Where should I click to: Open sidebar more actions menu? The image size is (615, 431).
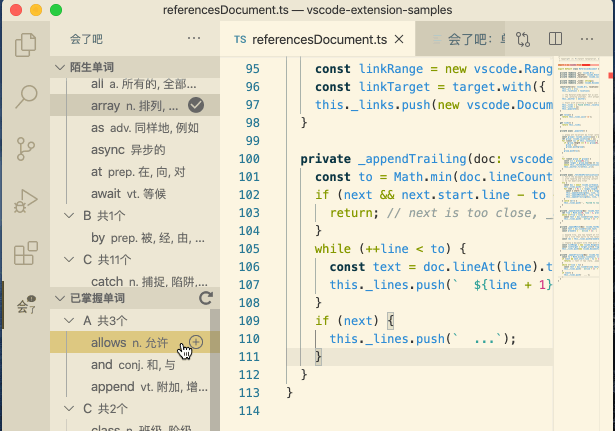(194, 38)
